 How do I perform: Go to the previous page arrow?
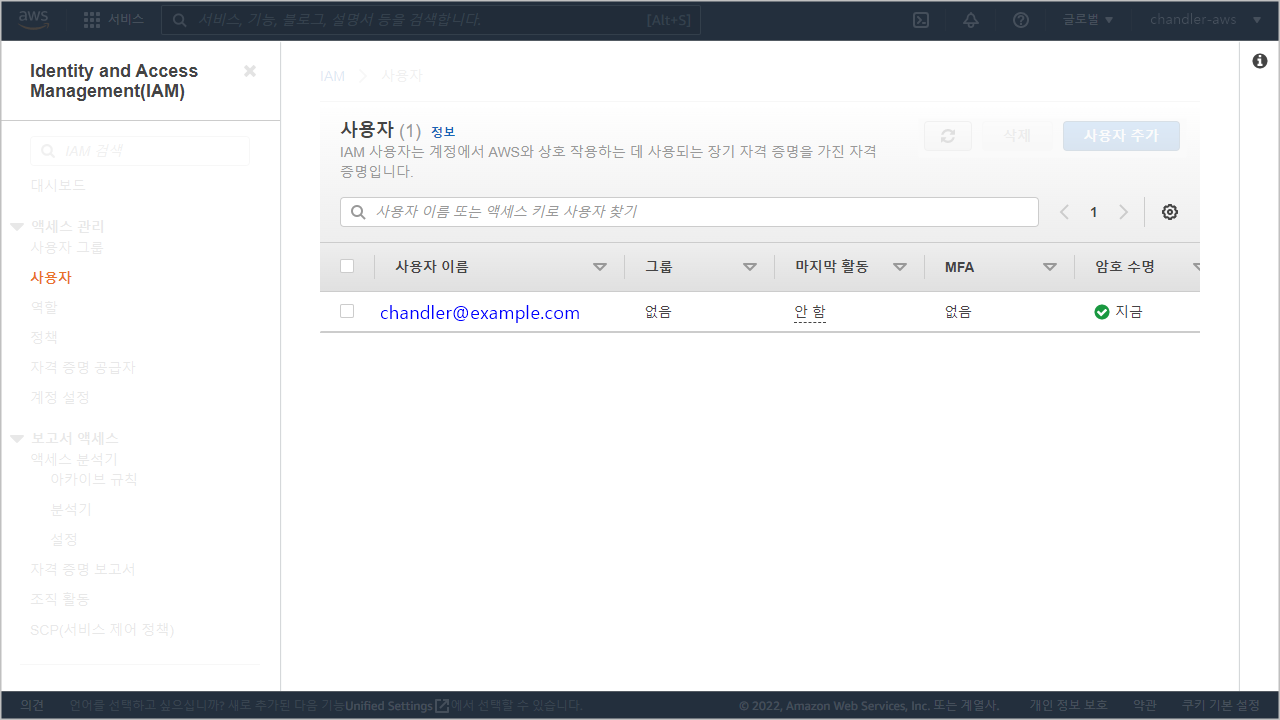pyautogui.click(x=1064, y=212)
